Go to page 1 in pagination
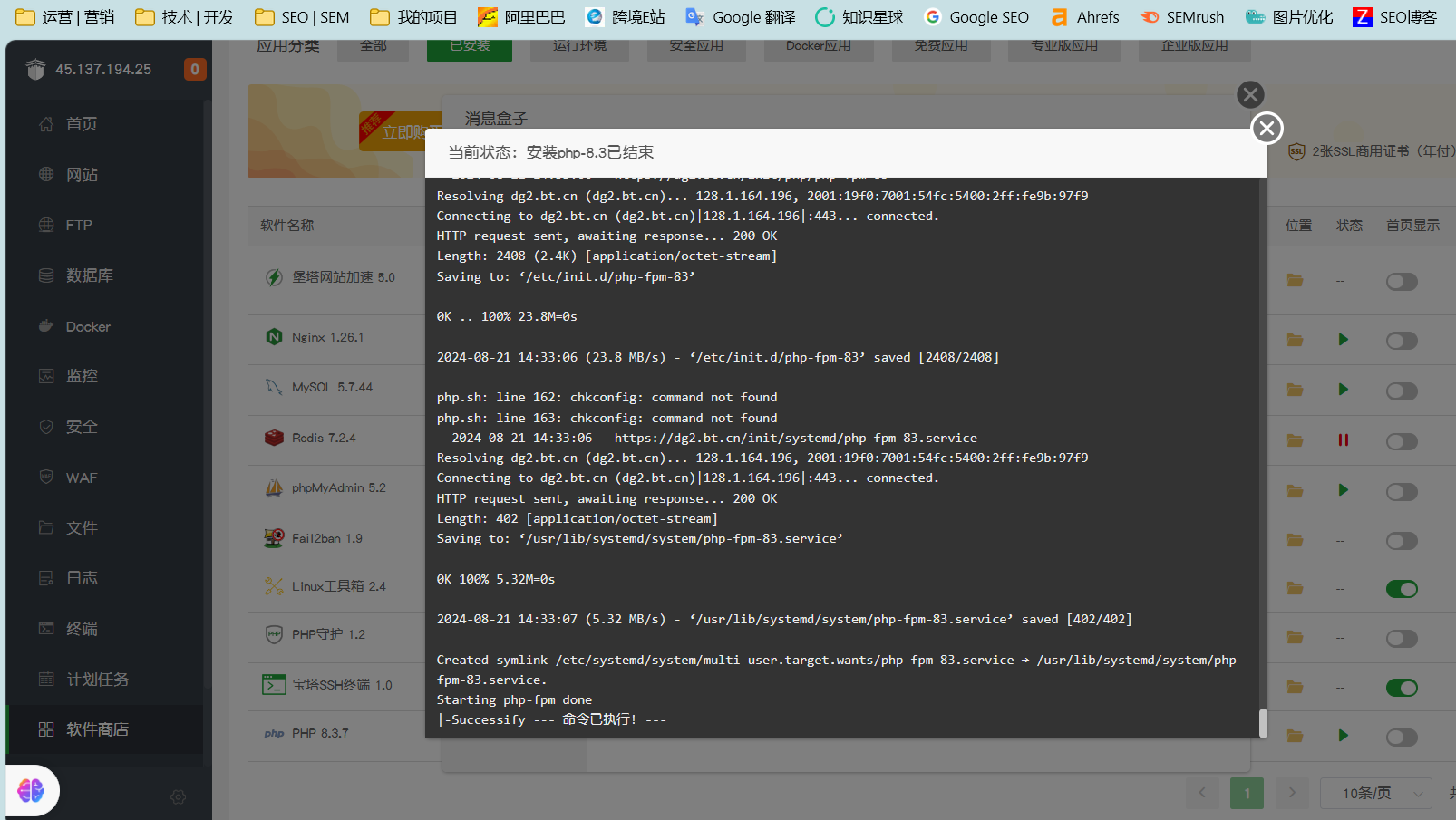 pos(1247,793)
